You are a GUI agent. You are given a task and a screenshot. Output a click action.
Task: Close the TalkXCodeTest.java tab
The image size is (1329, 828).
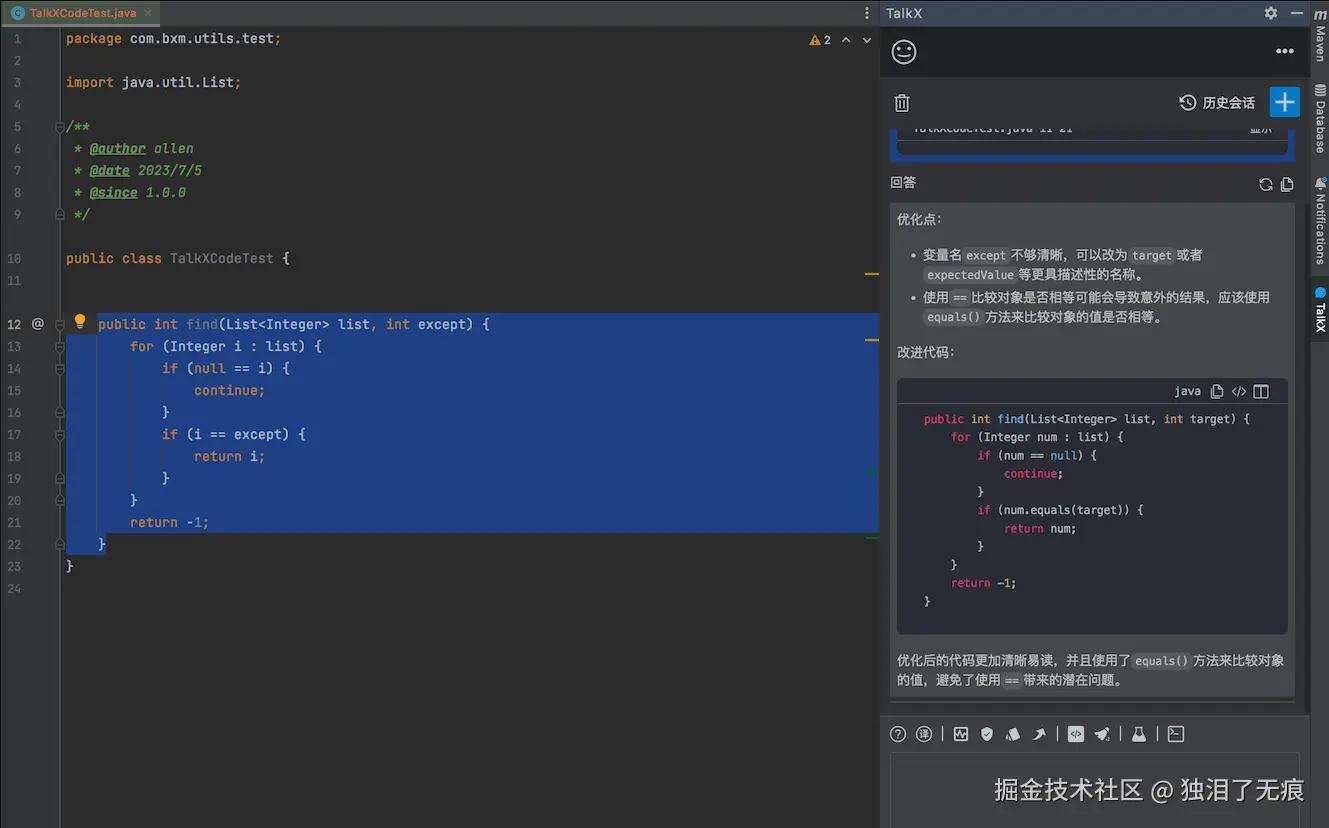148,13
